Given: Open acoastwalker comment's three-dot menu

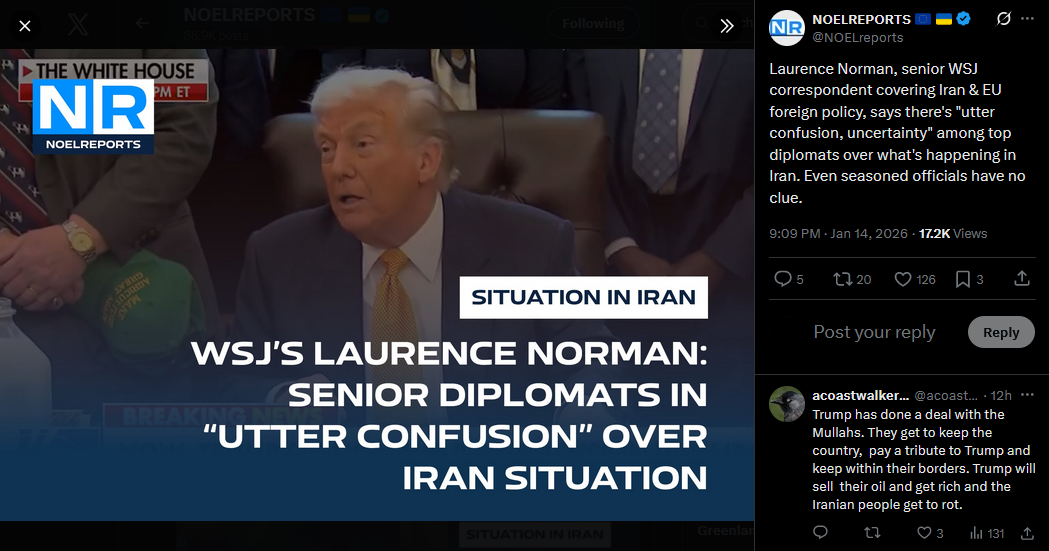Looking at the screenshot, I should (x=1028, y=395).
